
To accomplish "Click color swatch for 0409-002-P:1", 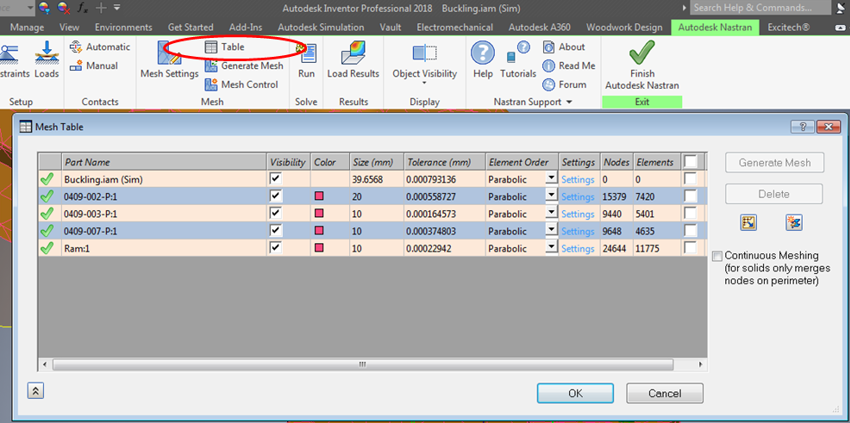I will coord(319,196).
